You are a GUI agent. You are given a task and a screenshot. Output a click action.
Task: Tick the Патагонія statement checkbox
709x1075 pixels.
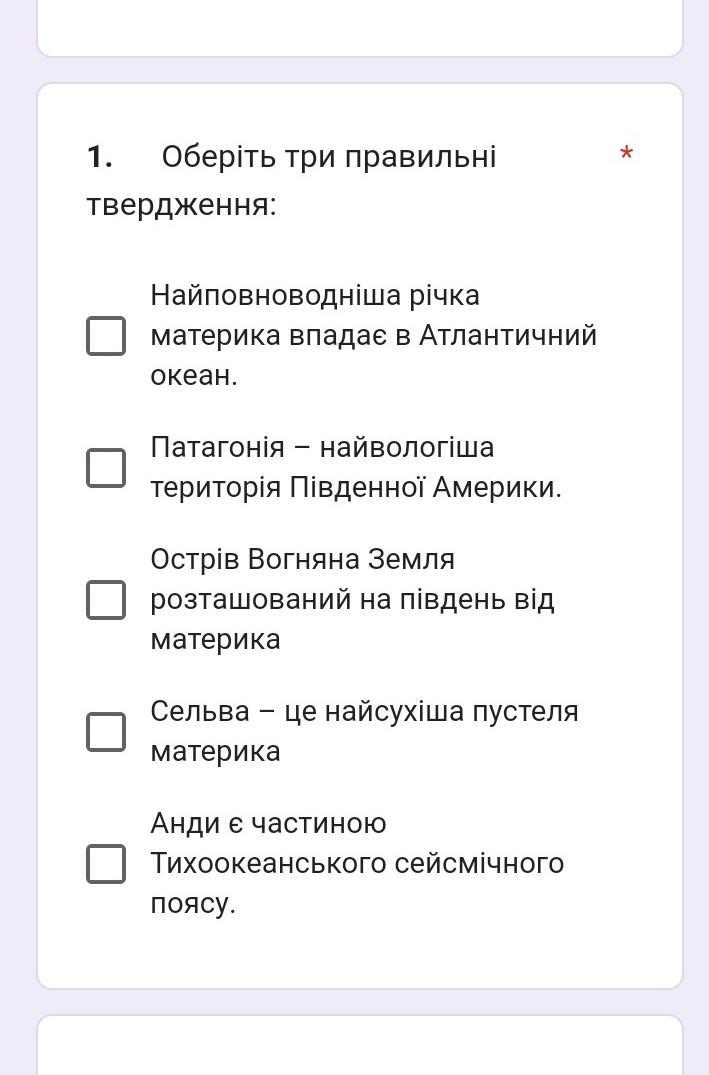pyautogui.click(x=106, y=467)
